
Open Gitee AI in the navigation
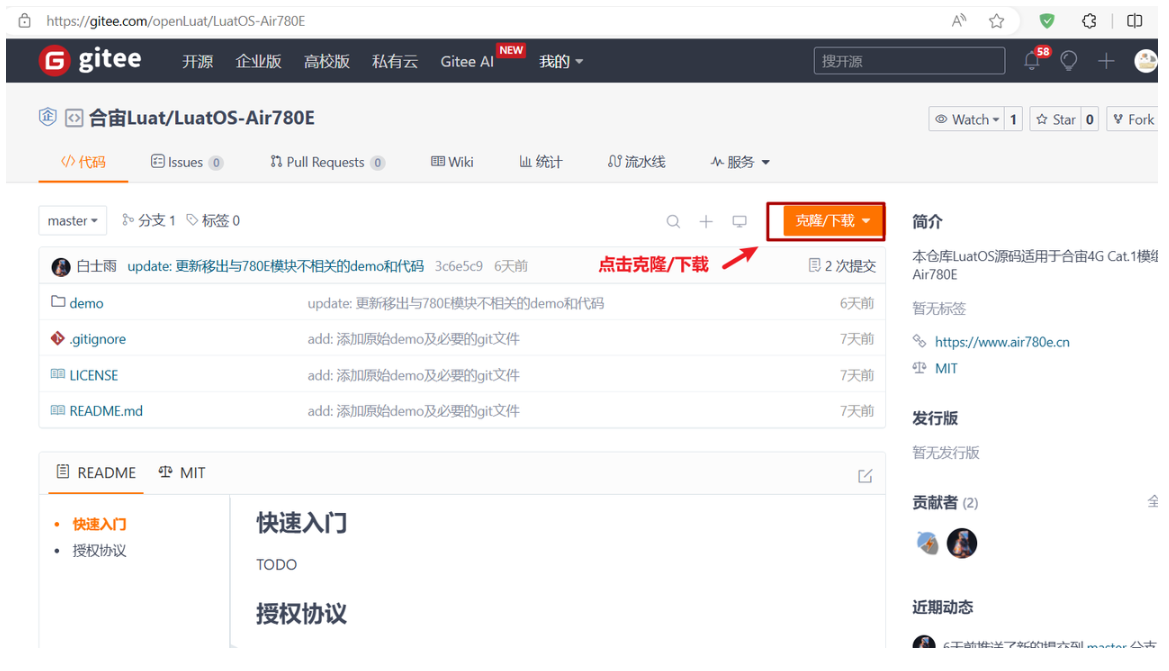[x=467, y=62]
